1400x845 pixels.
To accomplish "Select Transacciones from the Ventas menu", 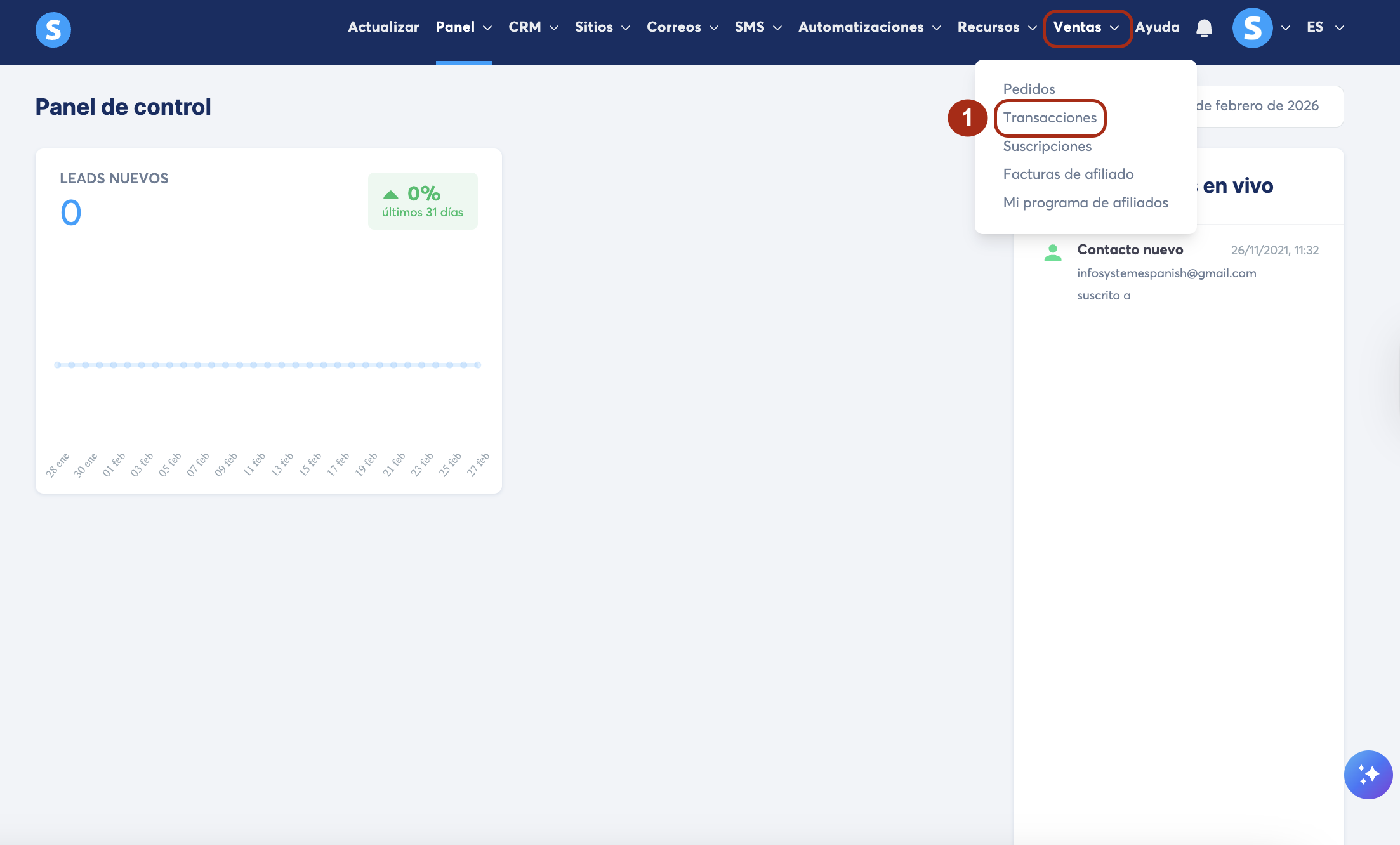I will point(1050,118).
